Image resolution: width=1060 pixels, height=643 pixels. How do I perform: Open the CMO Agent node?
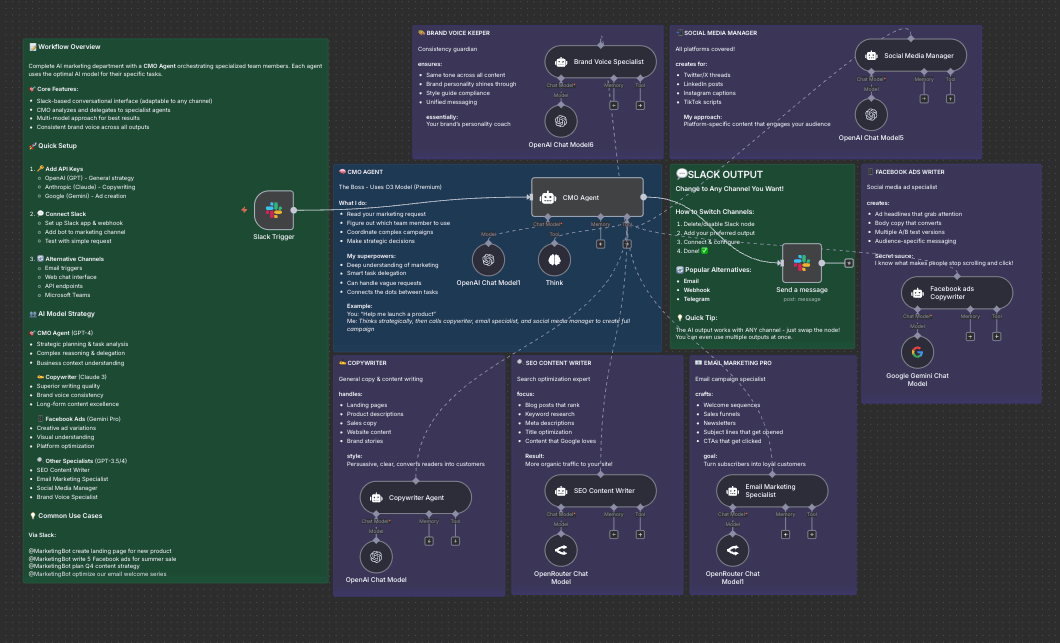tap(587, 197)
